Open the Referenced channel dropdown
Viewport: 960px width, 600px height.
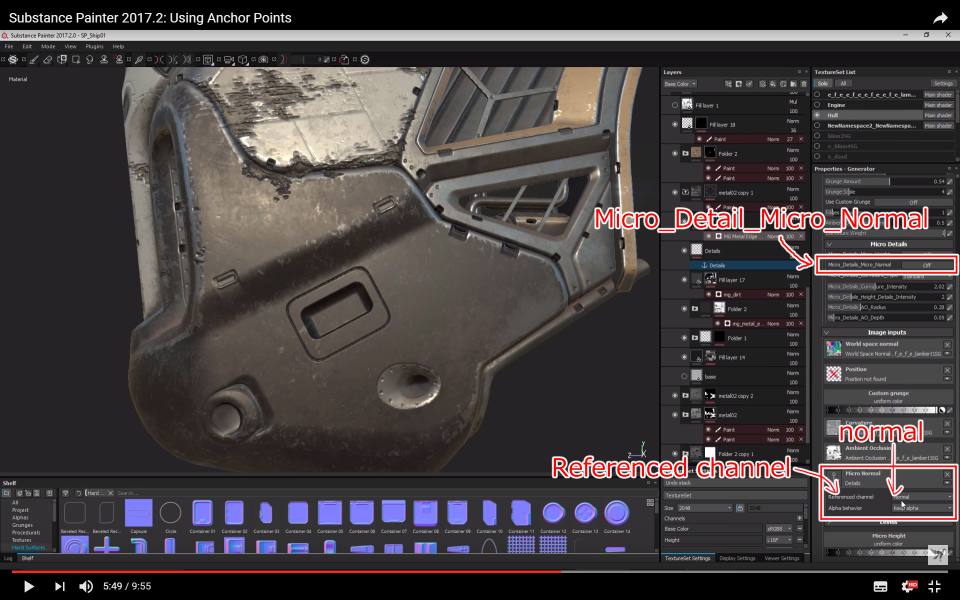pos(922,497)
